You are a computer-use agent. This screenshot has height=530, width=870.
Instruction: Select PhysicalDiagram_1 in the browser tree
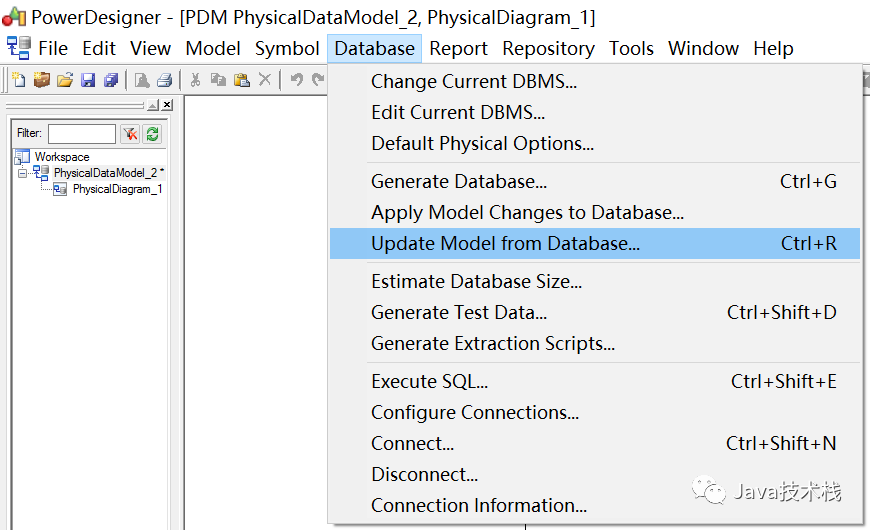pos(117,189)
